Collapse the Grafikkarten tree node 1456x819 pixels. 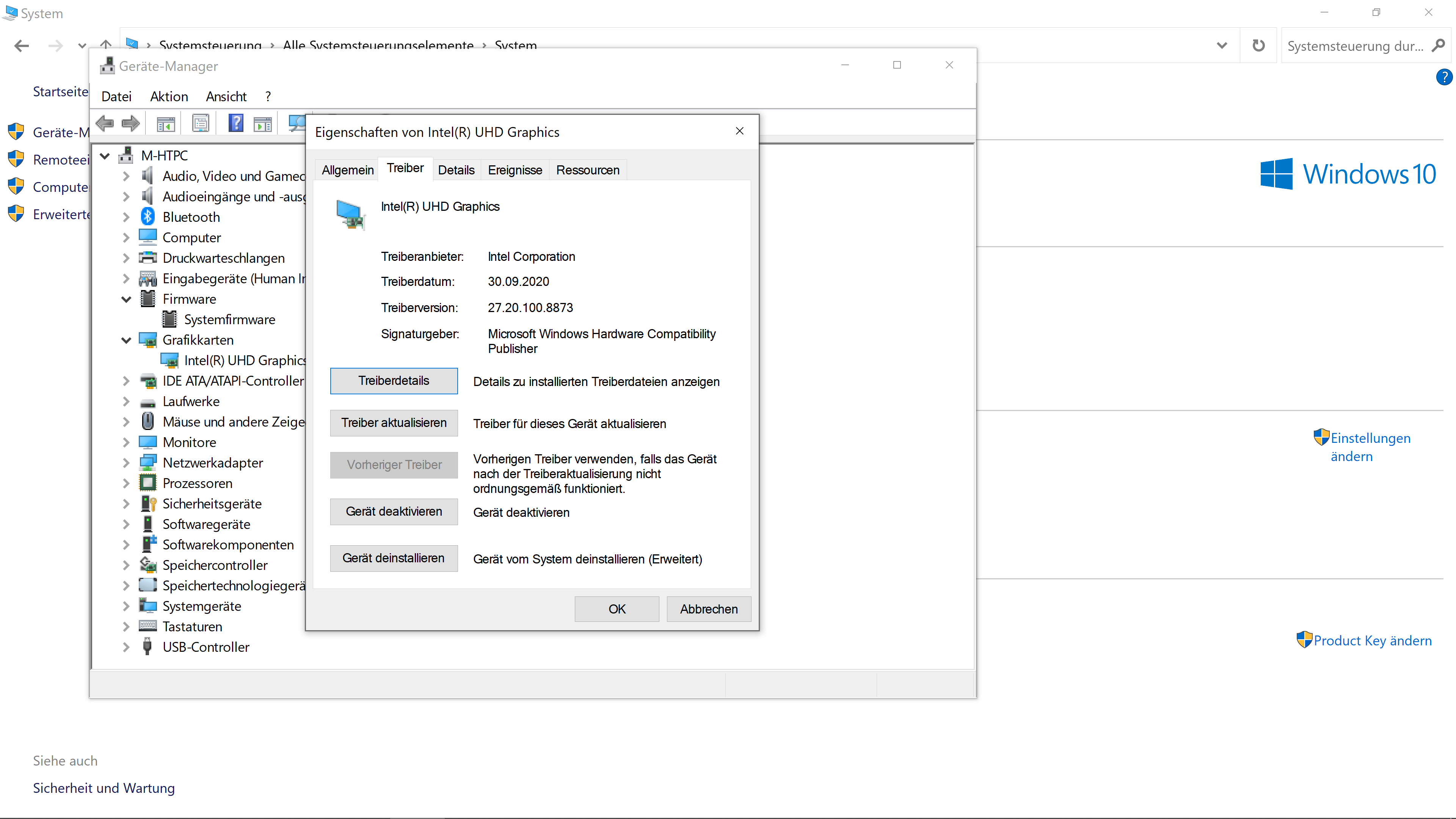point(127,340)
